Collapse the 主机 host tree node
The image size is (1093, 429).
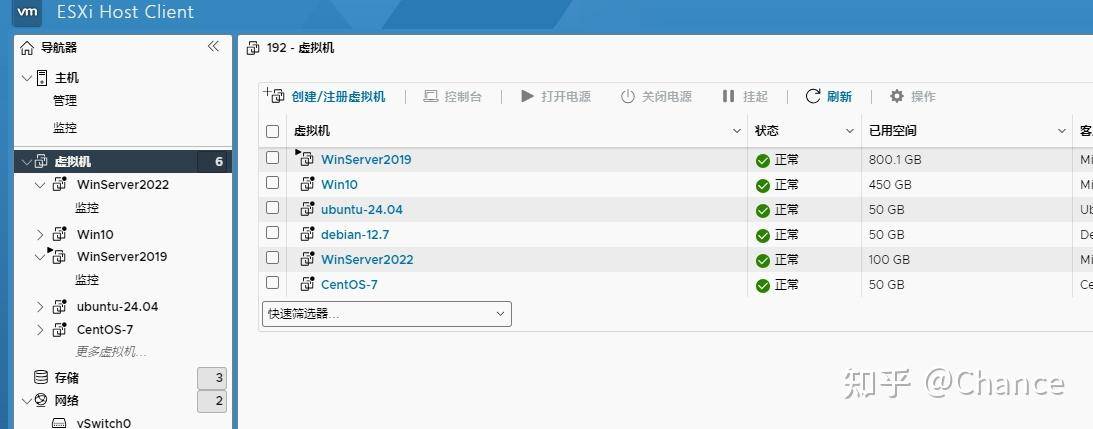tap(26, 78)
